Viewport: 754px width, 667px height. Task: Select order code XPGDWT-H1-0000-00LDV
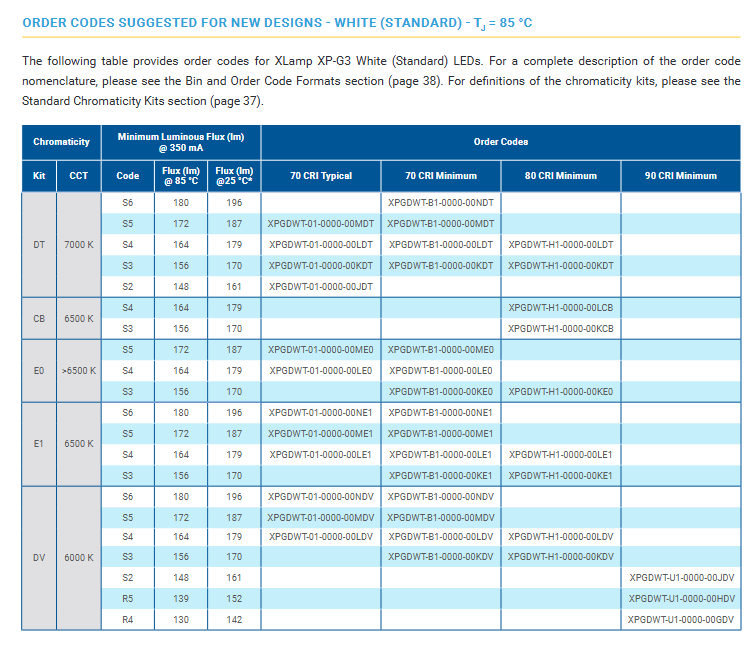pos(561,537)
